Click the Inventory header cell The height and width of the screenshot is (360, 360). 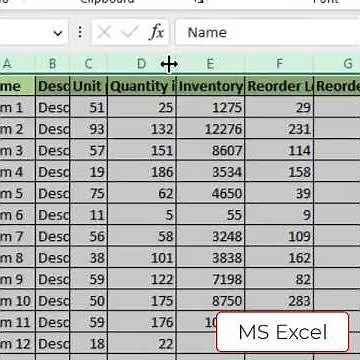210,86
